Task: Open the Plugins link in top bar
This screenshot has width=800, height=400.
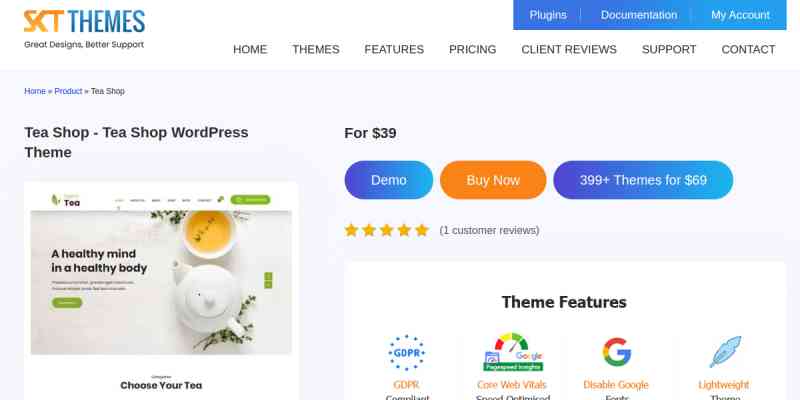Action: tap(548, 15)
